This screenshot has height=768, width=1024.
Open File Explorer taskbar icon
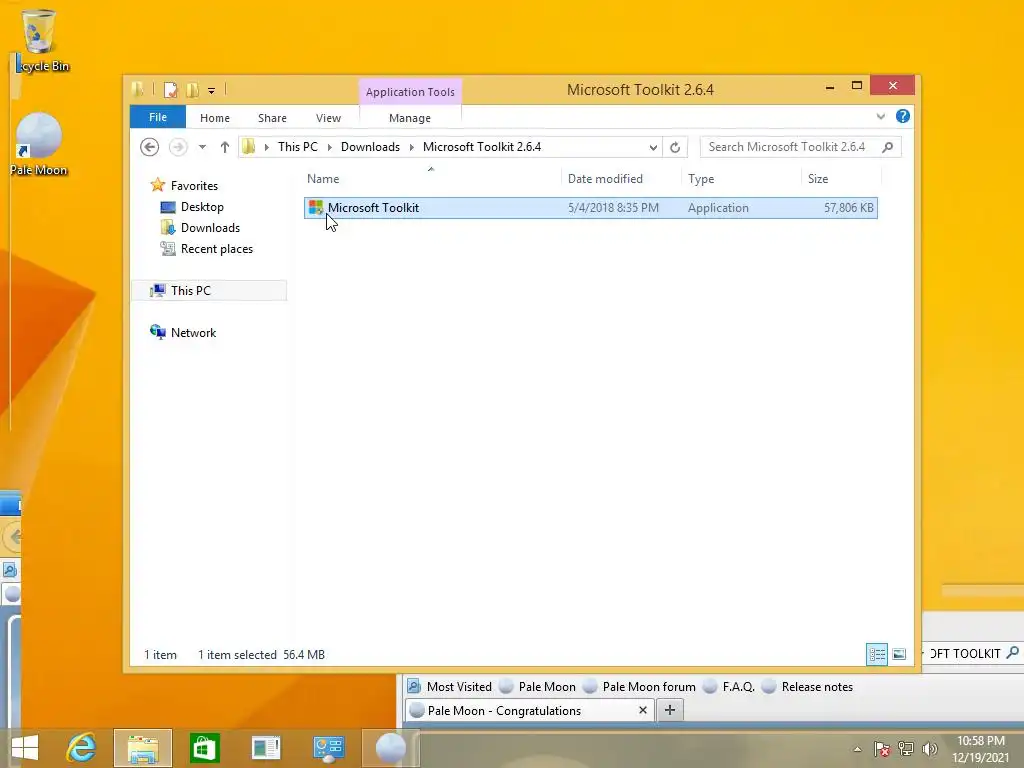click(143, 748)
